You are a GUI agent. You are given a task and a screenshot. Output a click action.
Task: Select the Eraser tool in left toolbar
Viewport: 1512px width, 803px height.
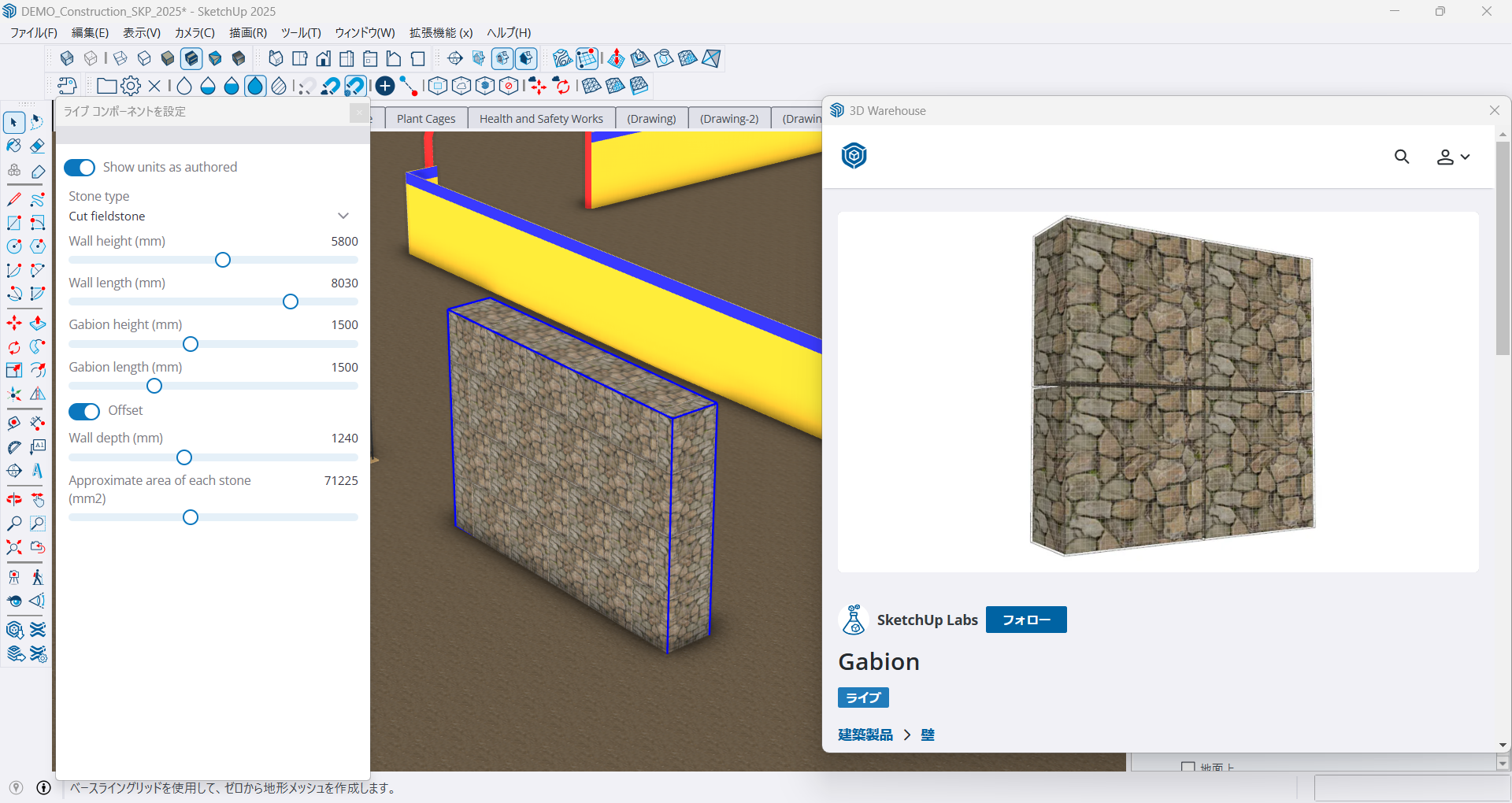tap(37, 146)
